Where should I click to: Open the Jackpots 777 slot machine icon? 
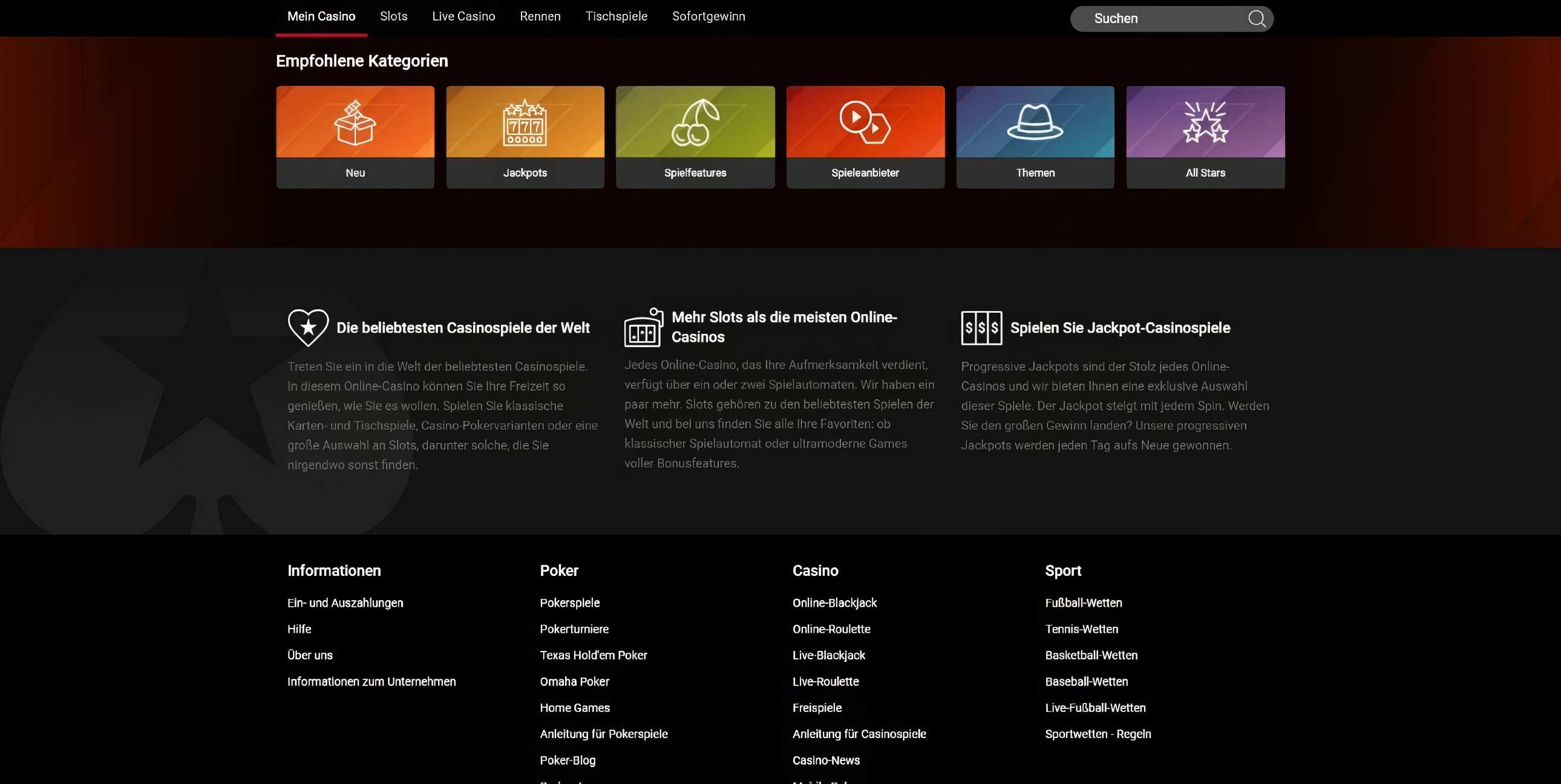click(x=525, y=123)
